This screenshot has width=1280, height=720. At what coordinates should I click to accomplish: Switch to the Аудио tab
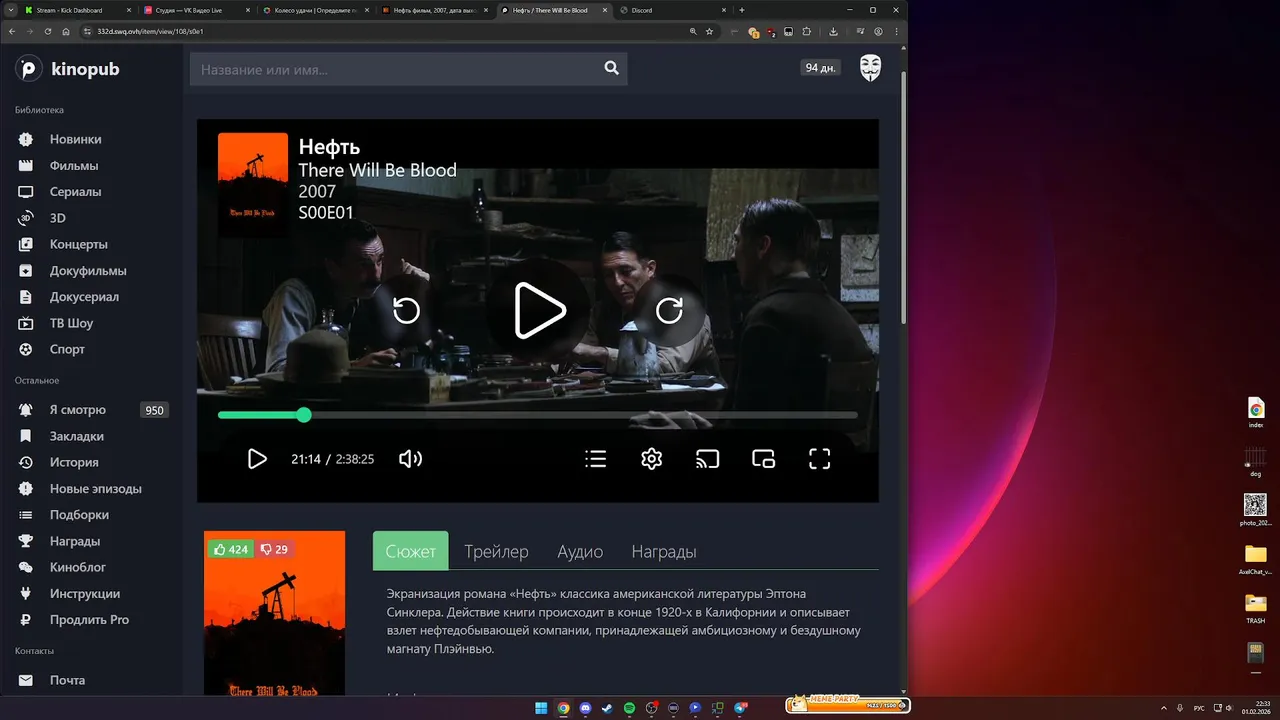[580, 551]
